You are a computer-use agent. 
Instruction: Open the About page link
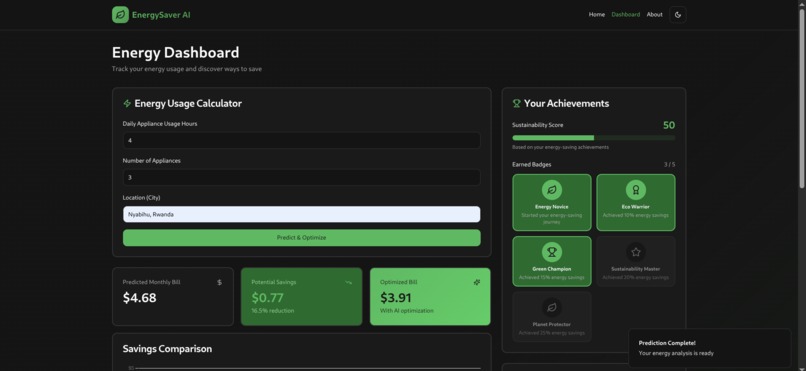[654, 14]
